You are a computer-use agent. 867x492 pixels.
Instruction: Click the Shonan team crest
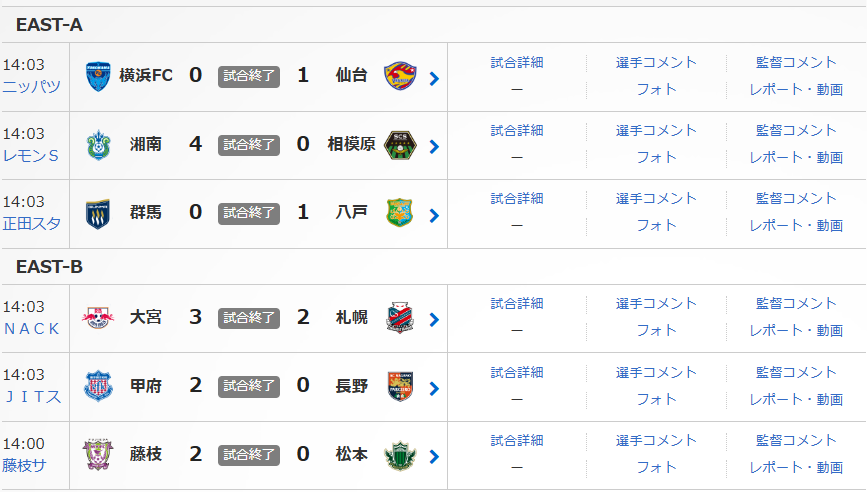pos(98,144)
